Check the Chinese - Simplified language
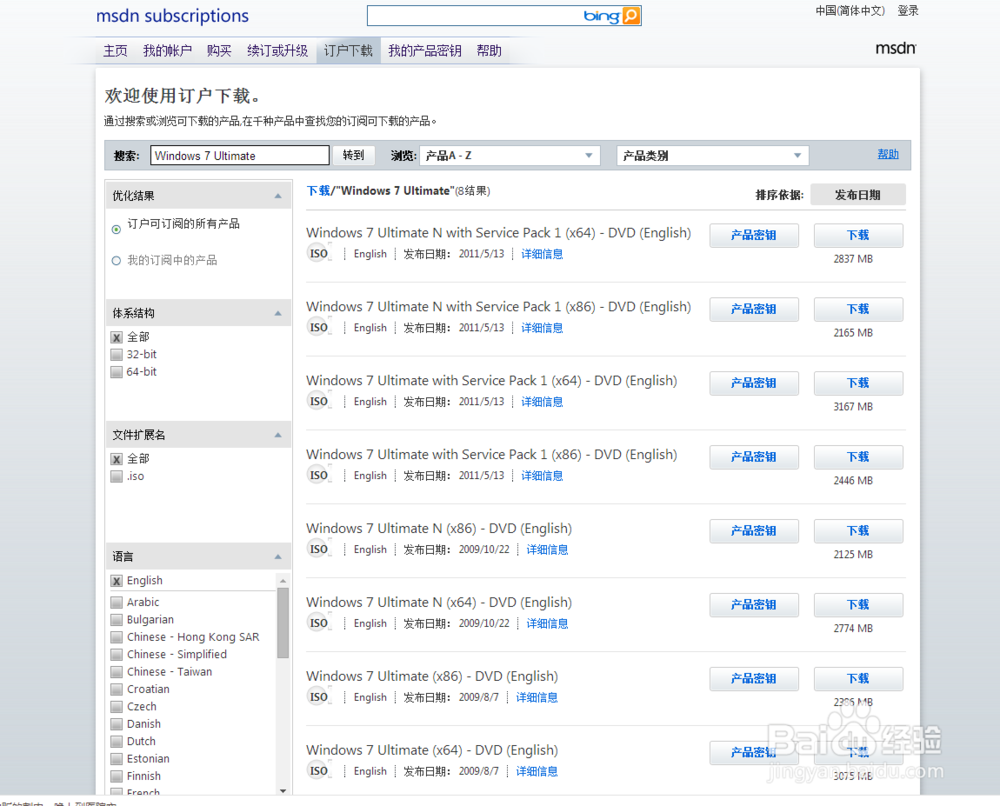Viewport: 1000px width, 806px height. point(116,654)
